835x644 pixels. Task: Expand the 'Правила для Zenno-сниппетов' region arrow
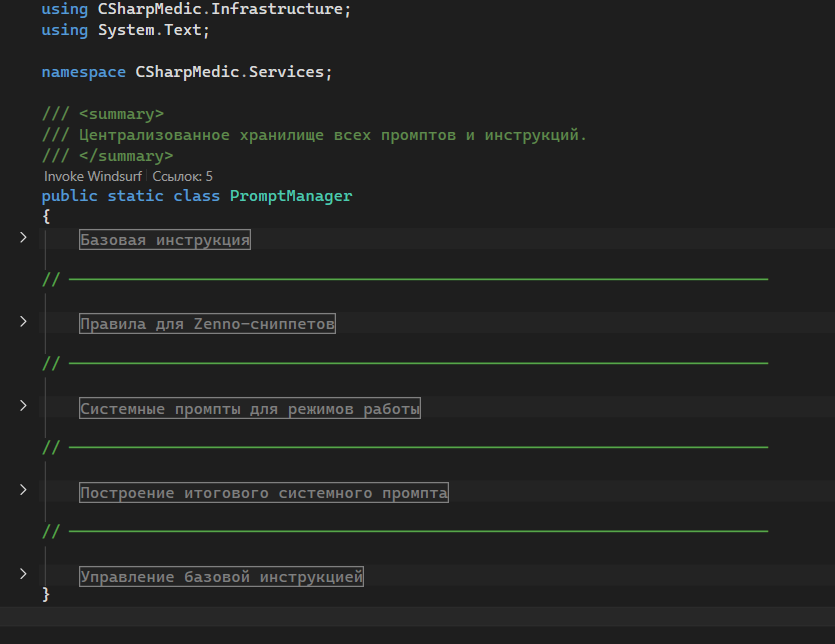[23, 322]
